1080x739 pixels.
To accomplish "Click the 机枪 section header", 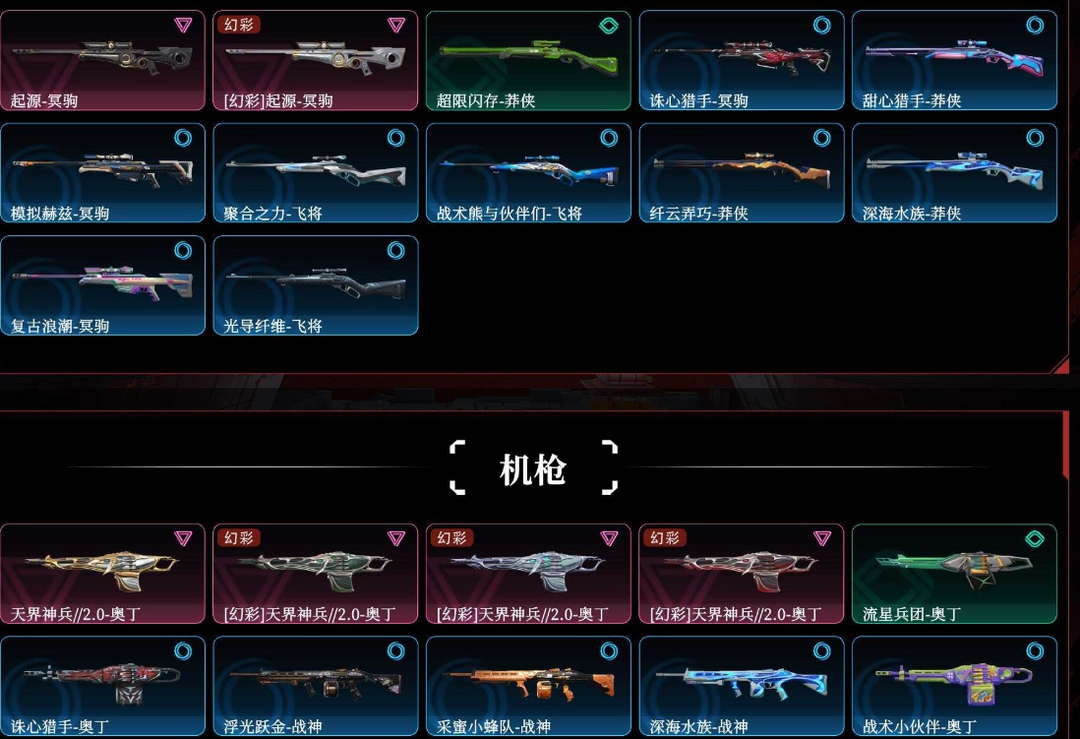I will [x=533, y=470].
